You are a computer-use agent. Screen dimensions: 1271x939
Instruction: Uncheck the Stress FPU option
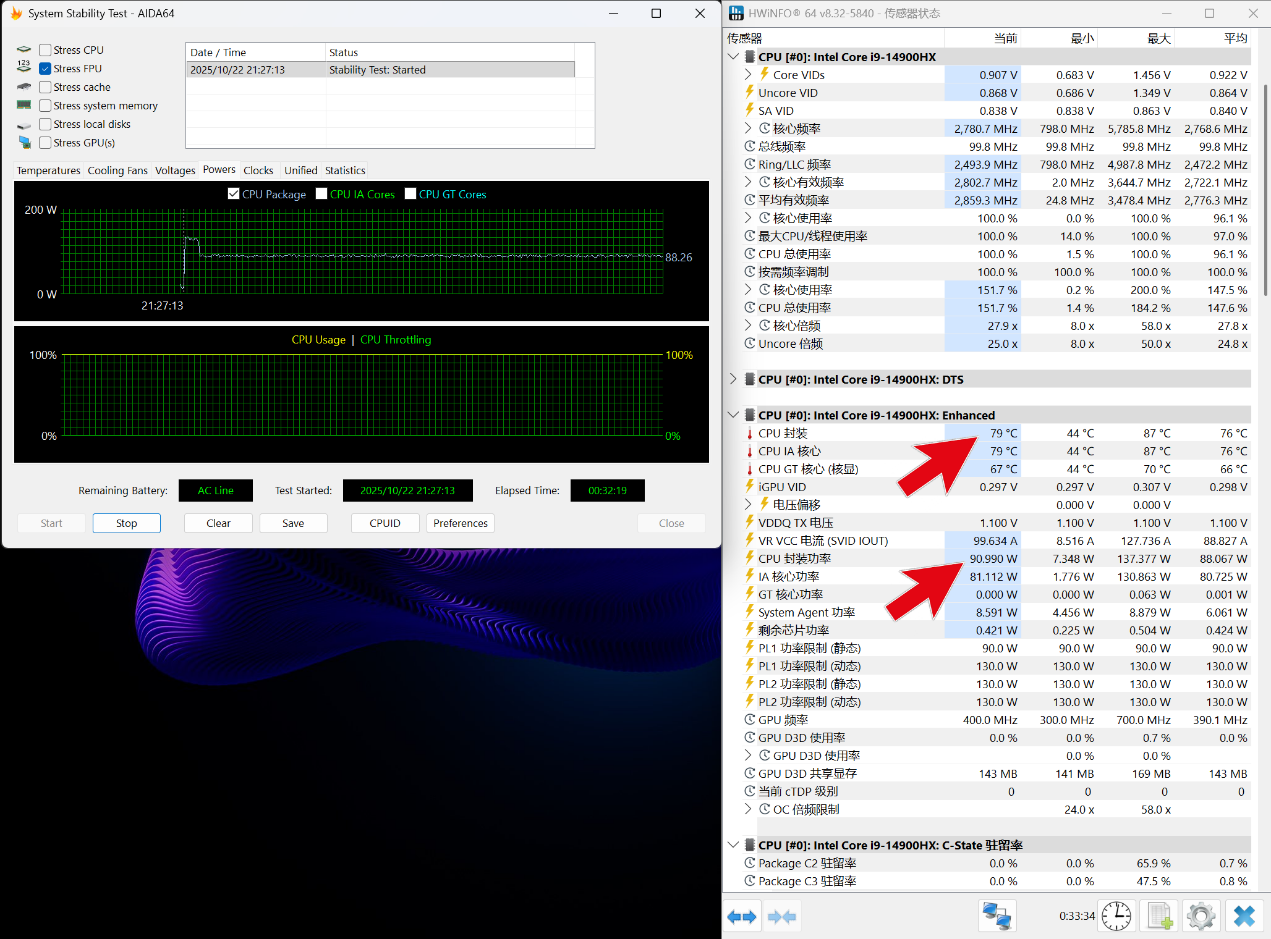pyautogui.click(x=45, y=69)
